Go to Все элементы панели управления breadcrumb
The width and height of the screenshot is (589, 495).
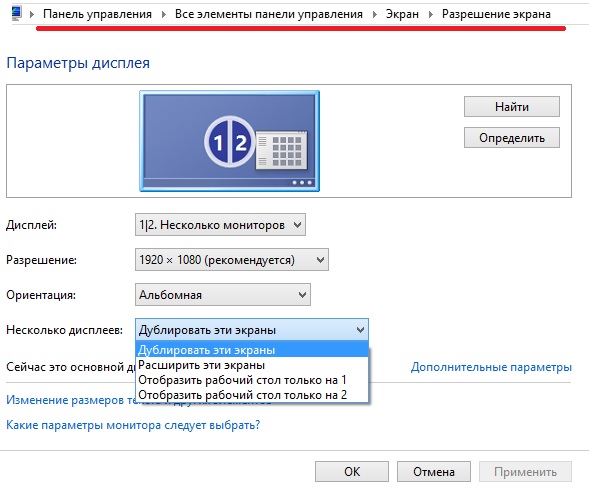(269, 14)
